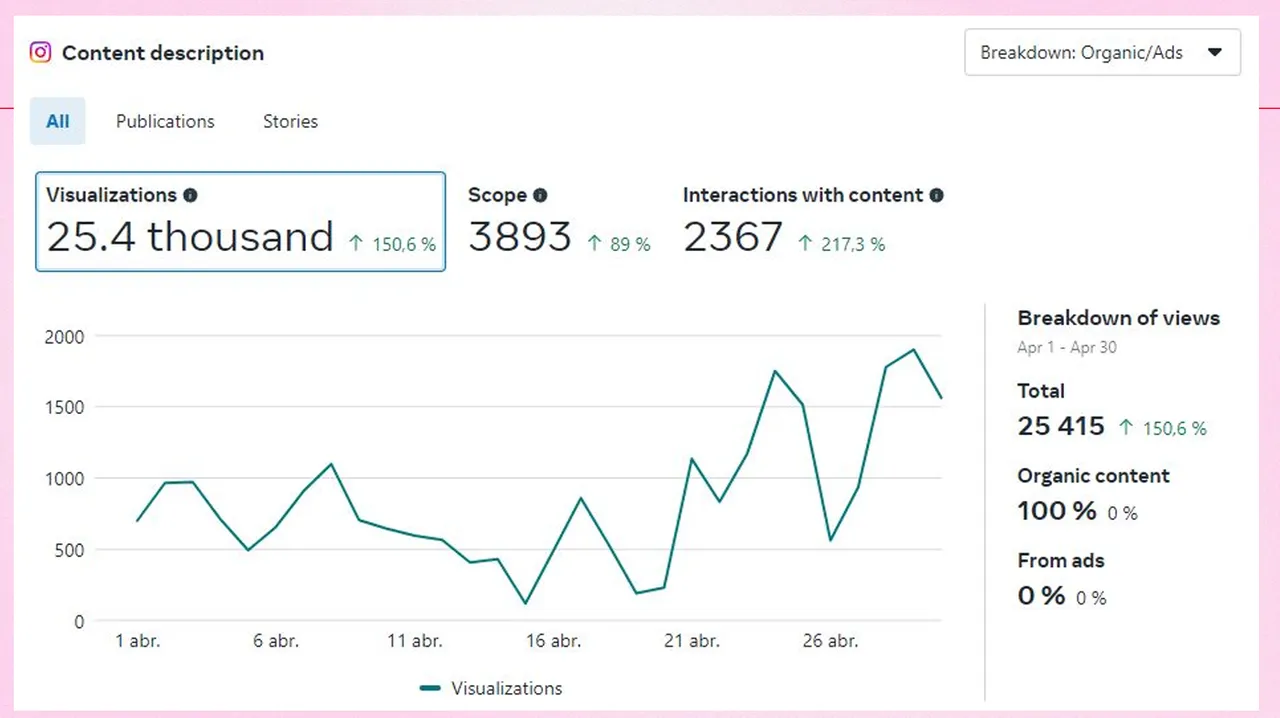The width and height of the screenshot is (1280, 718).
Task: Click the info icon beside Scope
Action: tap(540, 196)
